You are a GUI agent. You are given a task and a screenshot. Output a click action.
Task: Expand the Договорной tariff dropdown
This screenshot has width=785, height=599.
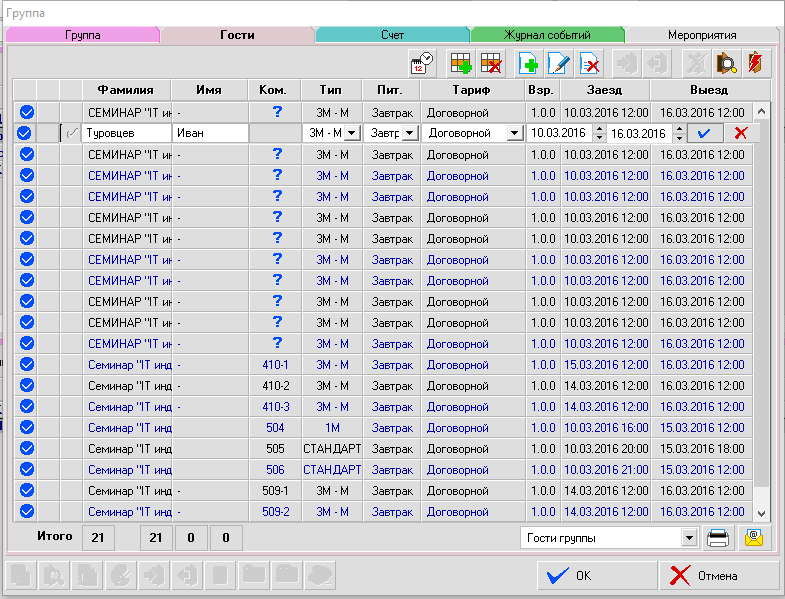coord(513,133)
